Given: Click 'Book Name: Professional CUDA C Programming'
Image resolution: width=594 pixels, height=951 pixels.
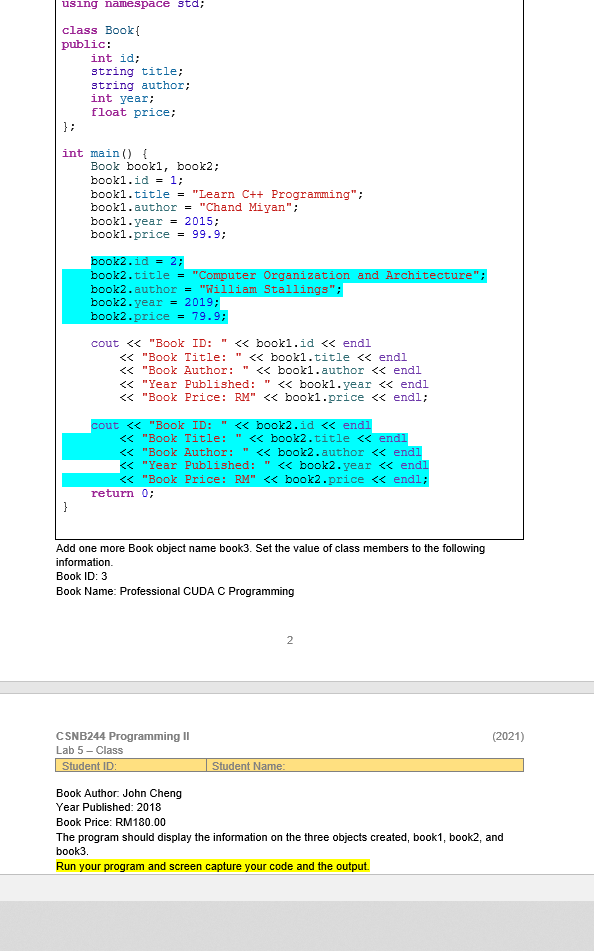Looking at the screenshot, I should [x=175, y=591].
